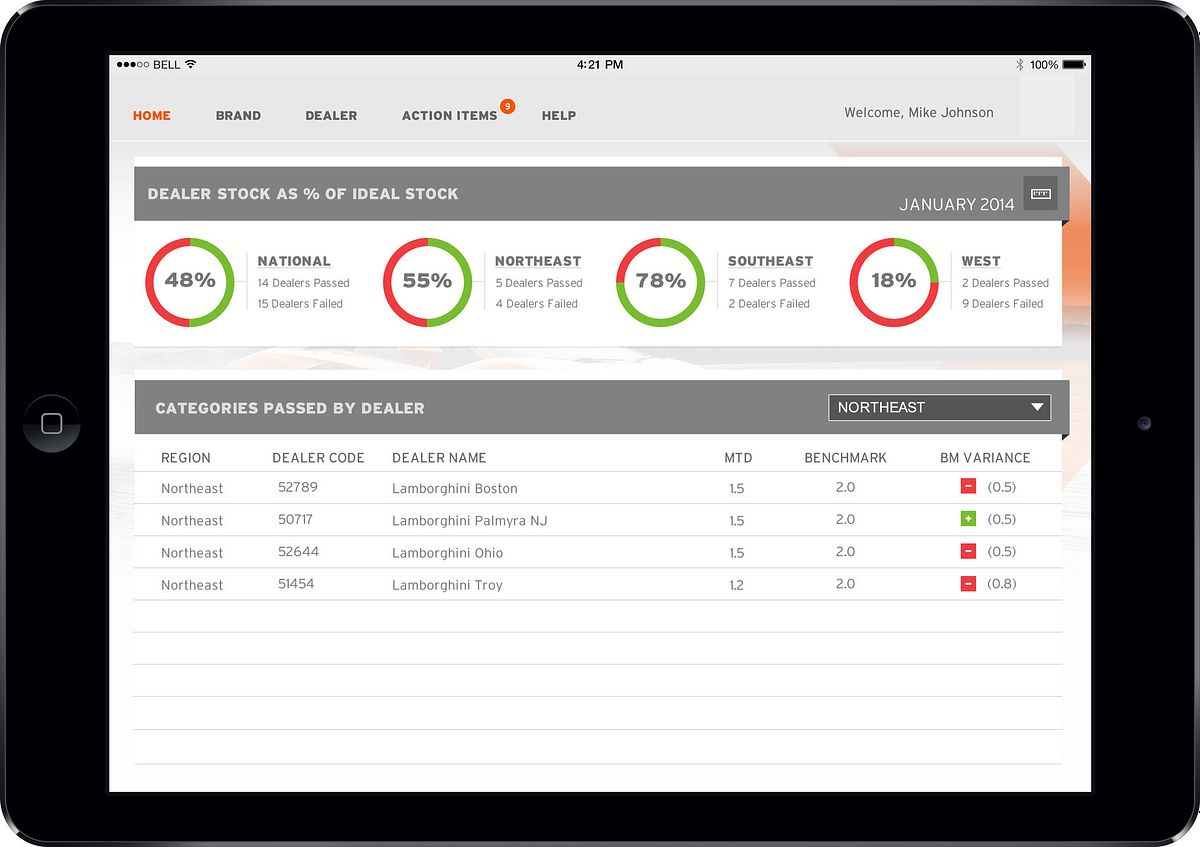Tap the battery icon in the status bar
Image resolution: width=1200 pixels, height=847 pixels.
pos(1074,64)
